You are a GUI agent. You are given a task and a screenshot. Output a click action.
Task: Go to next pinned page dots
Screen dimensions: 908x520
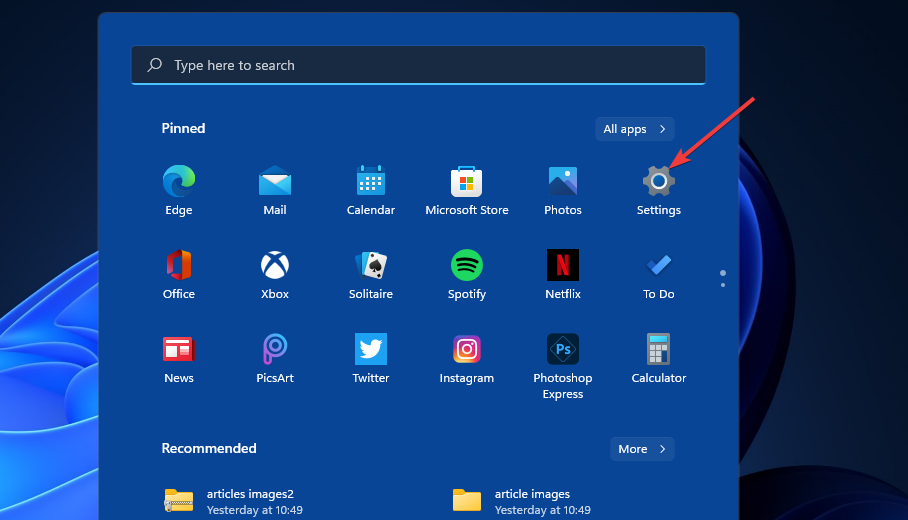723,279
